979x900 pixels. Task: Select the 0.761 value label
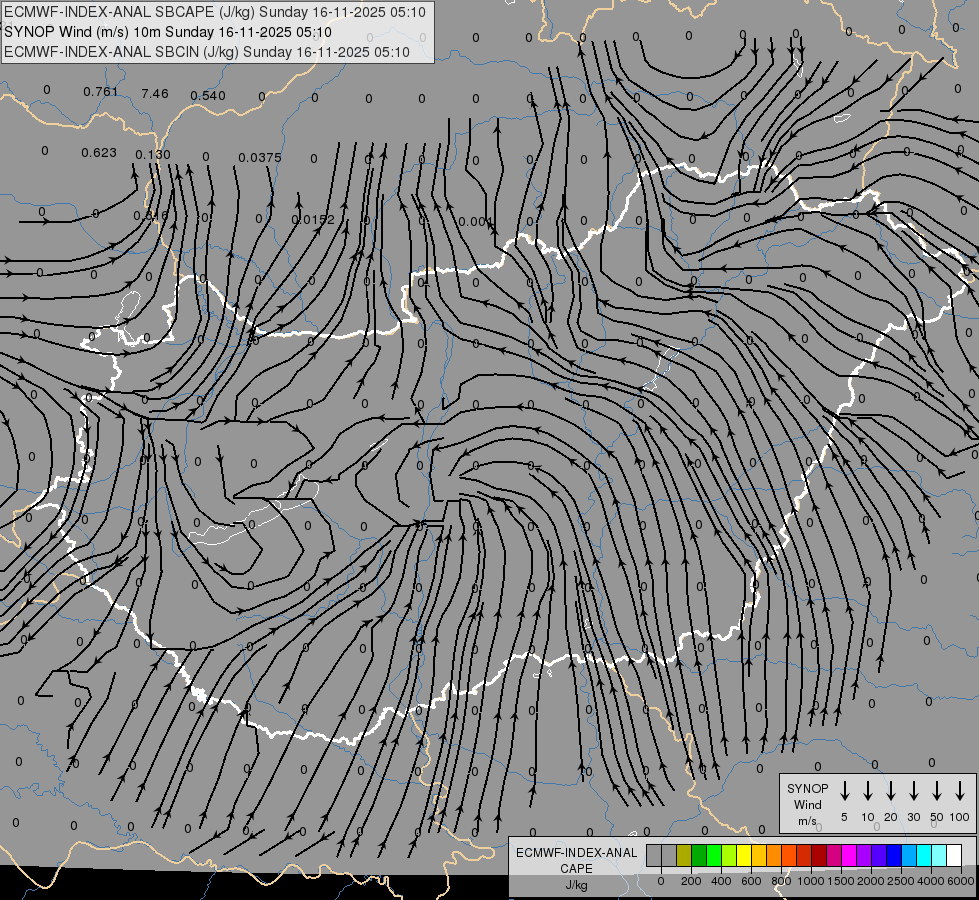point(101,92)
